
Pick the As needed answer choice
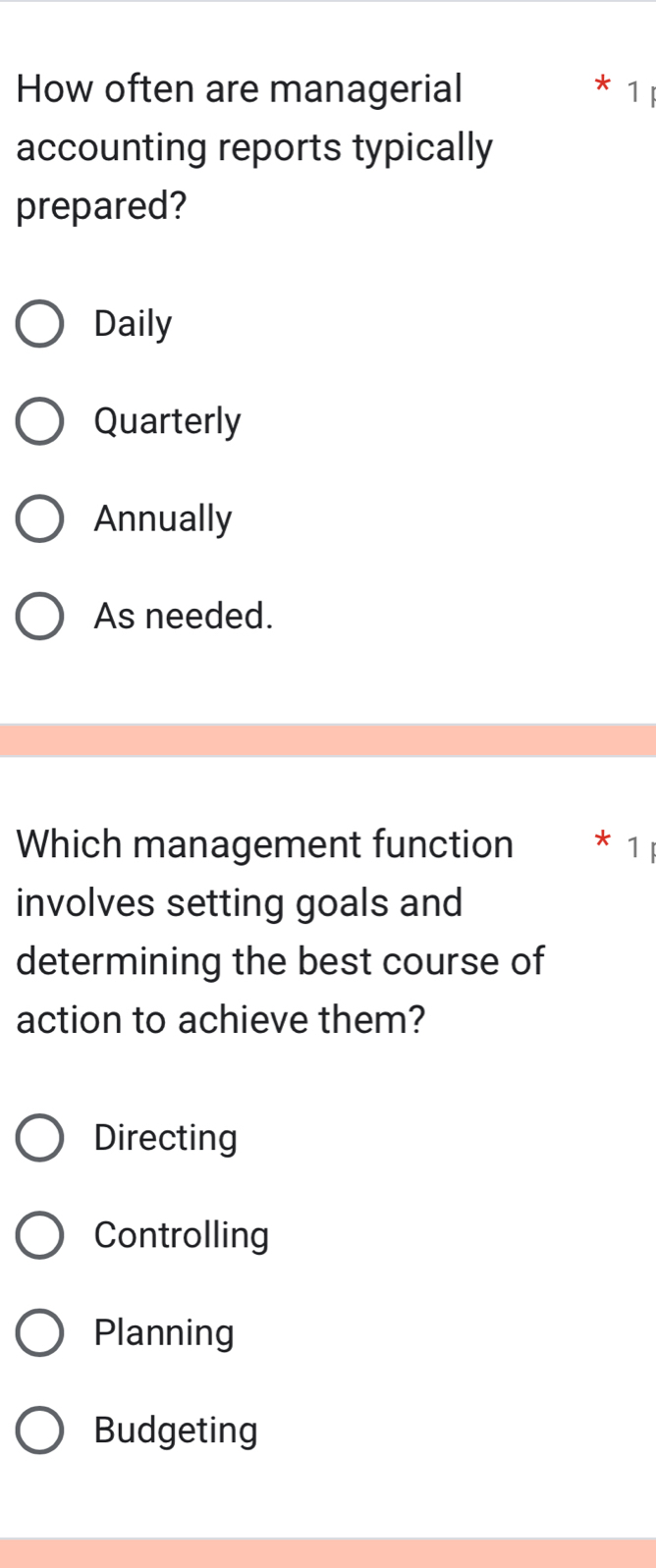pos(38,616)
